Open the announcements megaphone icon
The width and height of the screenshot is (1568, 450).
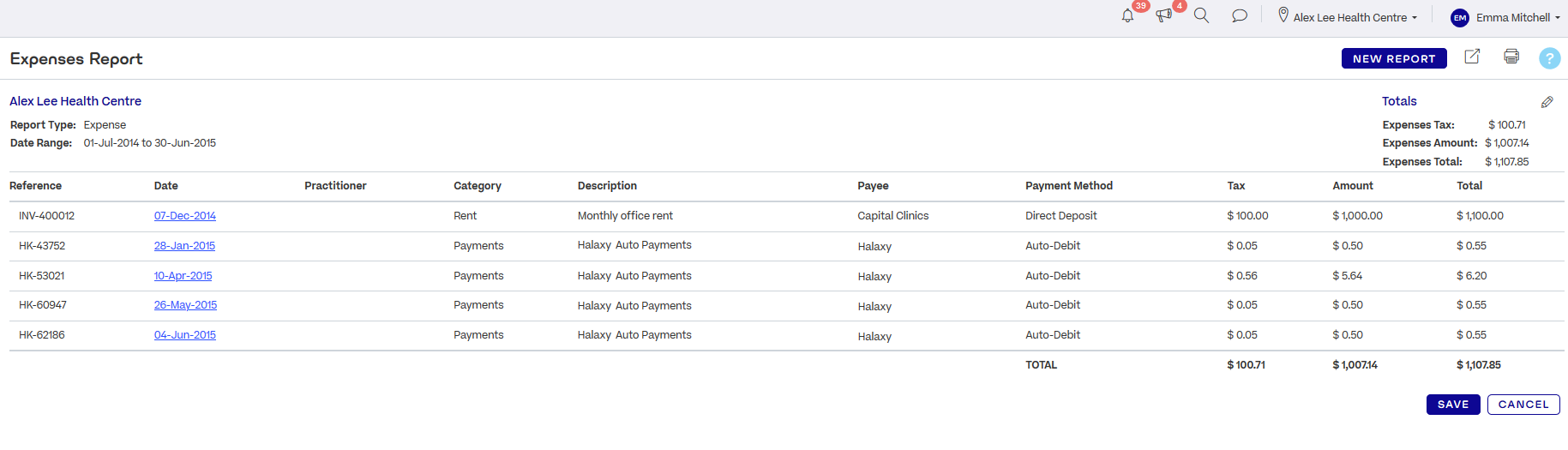click(x=1163, y=15)
